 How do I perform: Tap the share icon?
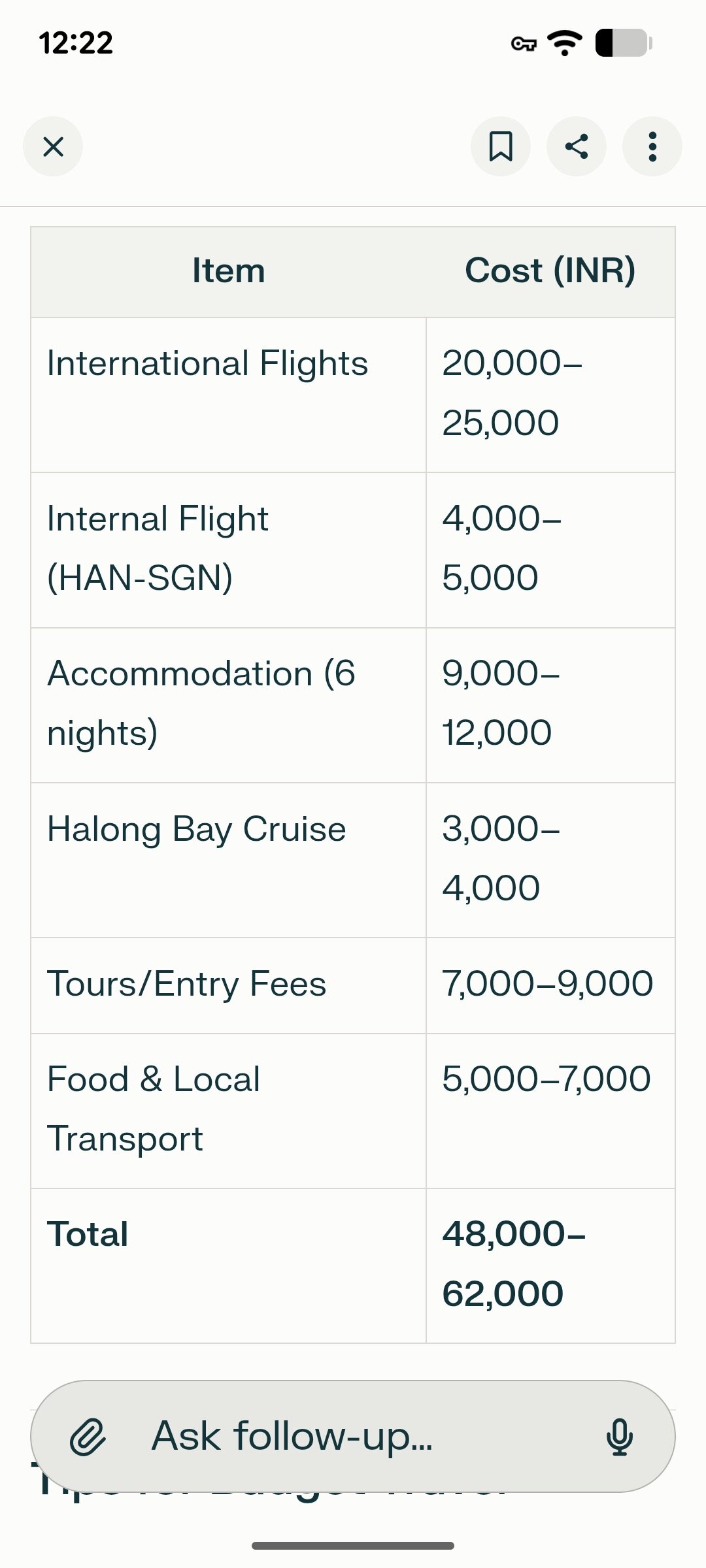pos(577,146)
